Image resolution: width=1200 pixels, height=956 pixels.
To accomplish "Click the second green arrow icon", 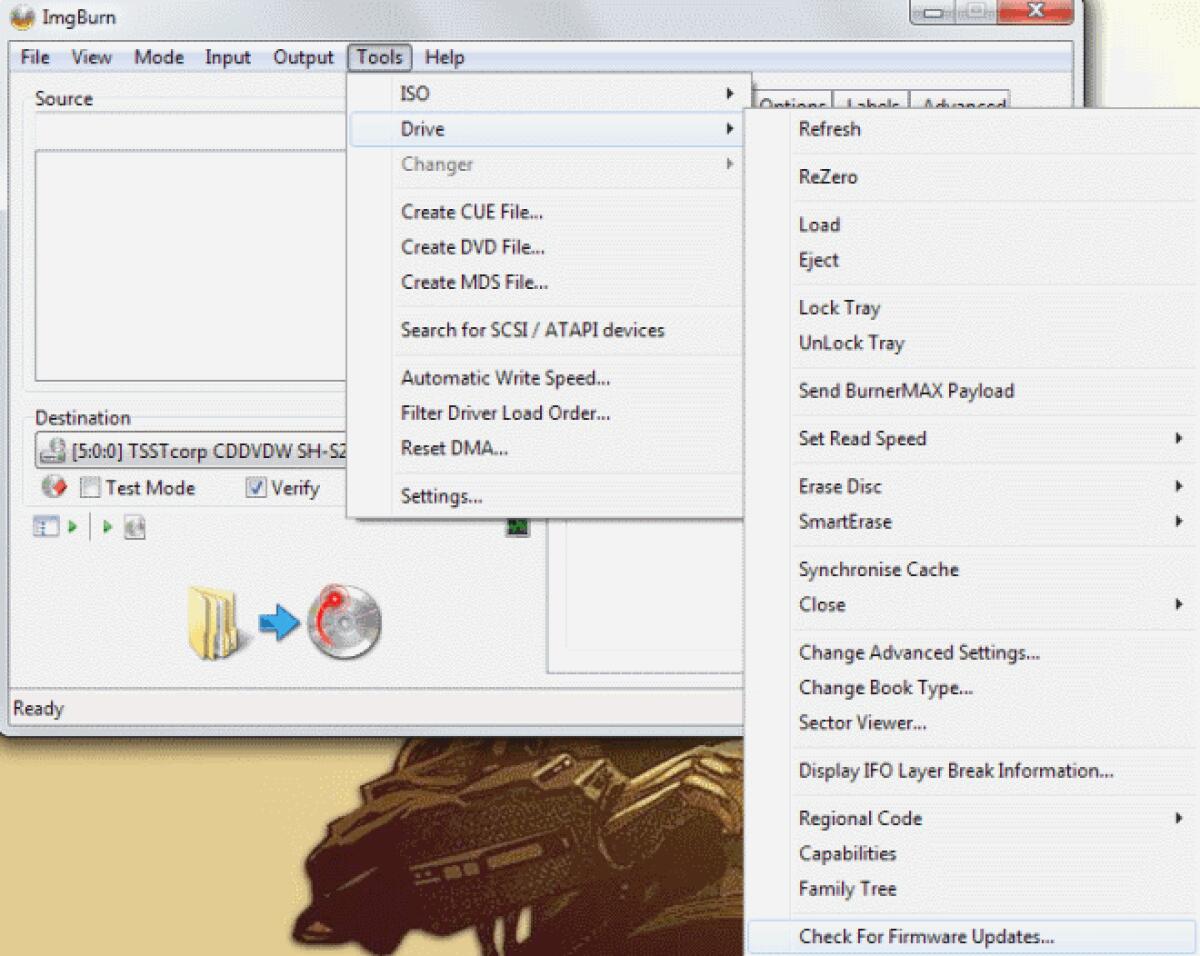I will [107, 527].
